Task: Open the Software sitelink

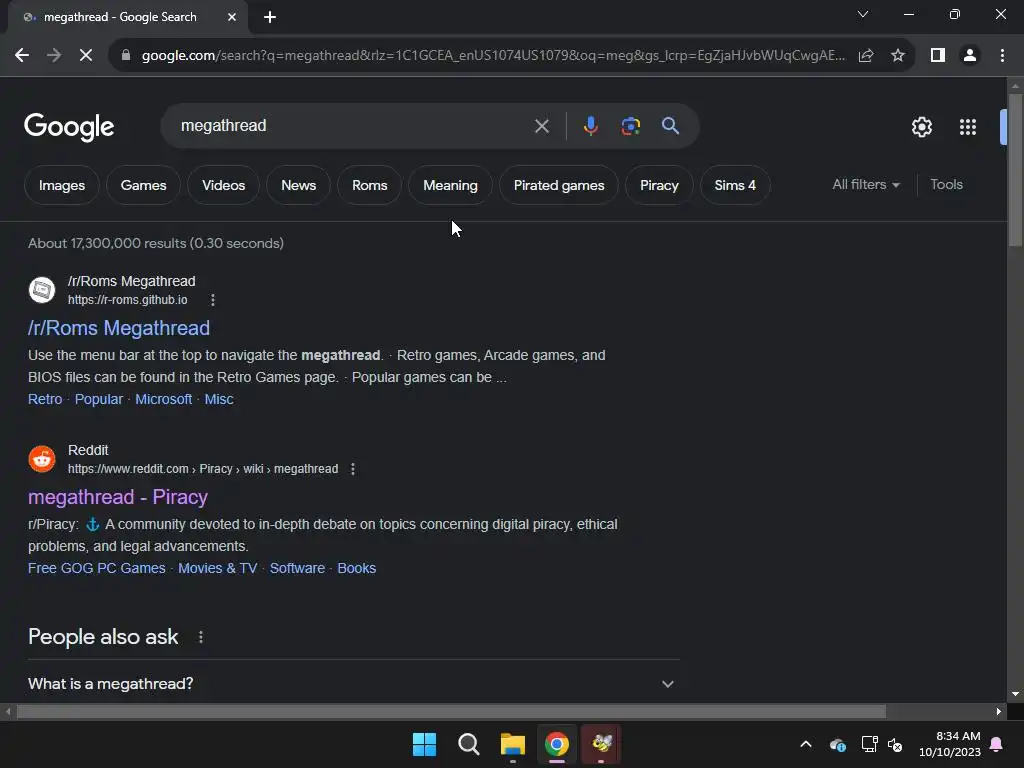Action: pos(297,568)
